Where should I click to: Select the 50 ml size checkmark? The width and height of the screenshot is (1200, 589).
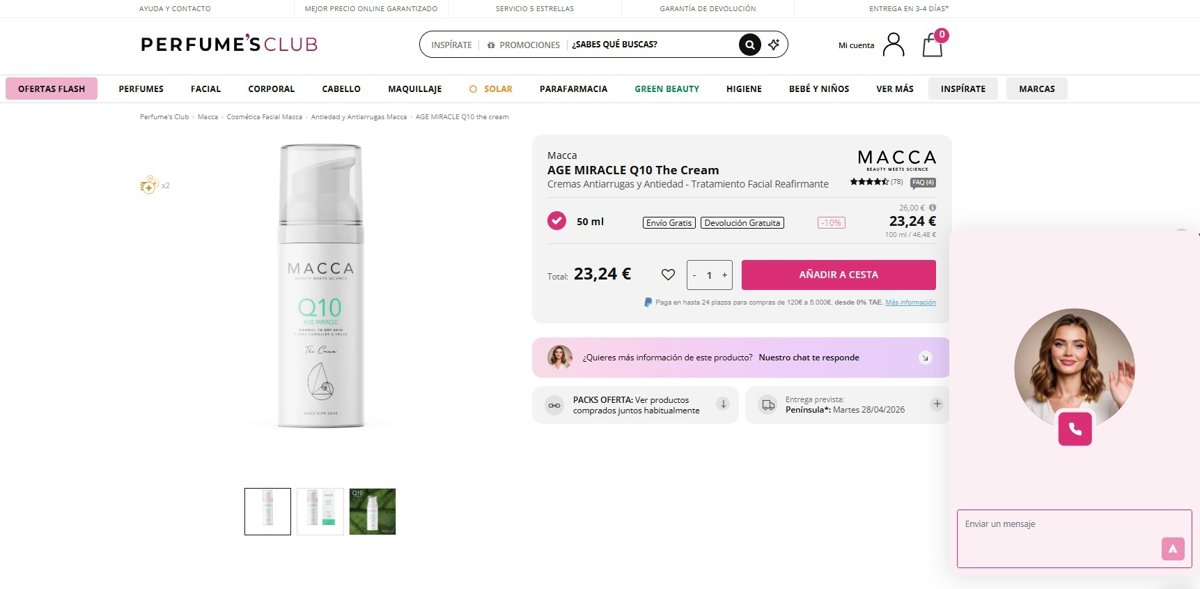pos(557,221)
